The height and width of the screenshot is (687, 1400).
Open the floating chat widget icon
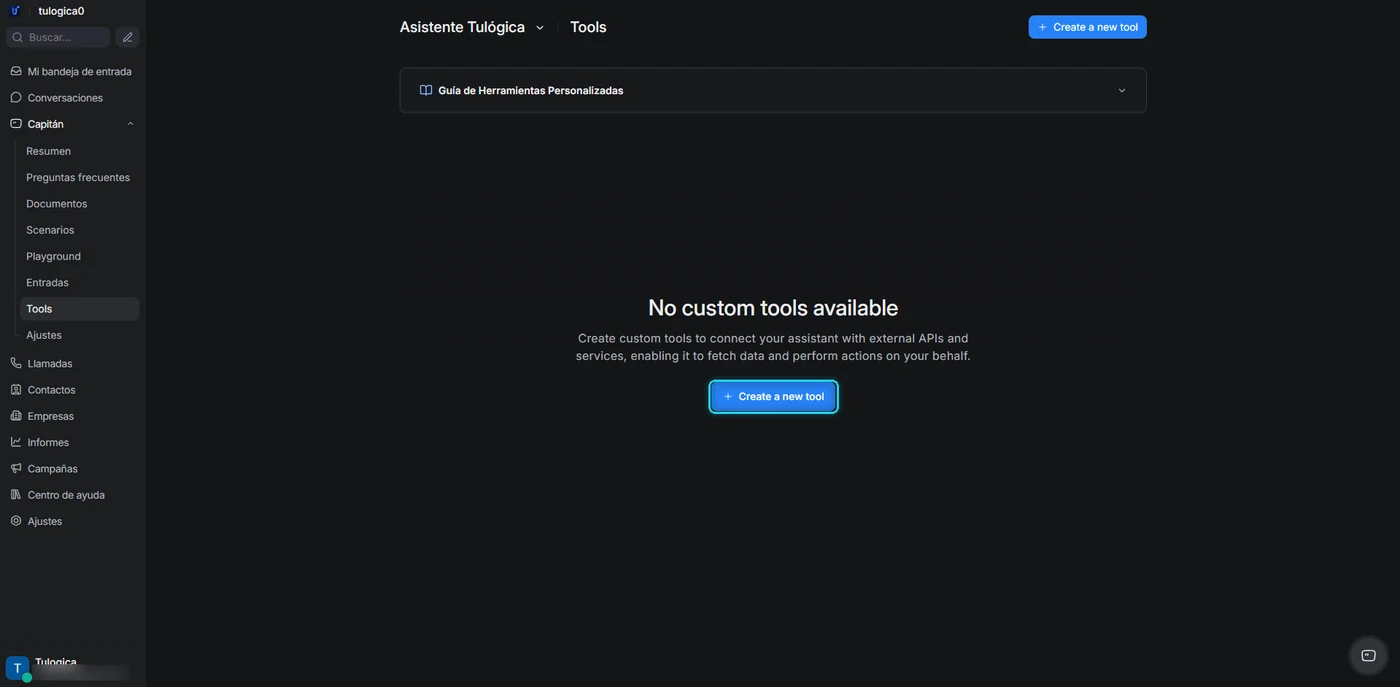(x=1368, y=656)
